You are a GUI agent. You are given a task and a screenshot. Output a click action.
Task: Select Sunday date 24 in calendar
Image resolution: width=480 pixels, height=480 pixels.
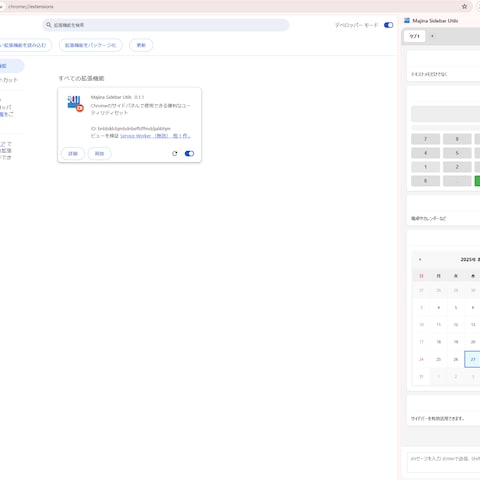pyautogui.click(x=421, y=359)
